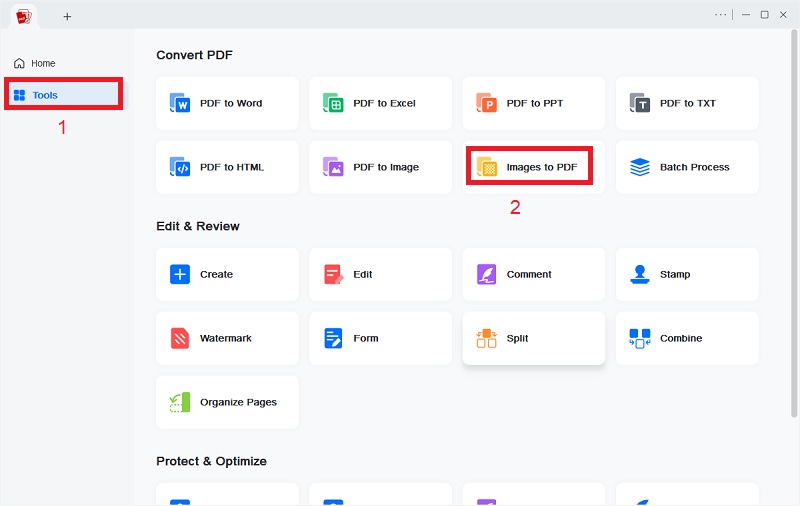The height and width of the screenshot is (506, 800).
Task: Click the Home house icon in sidebar
Action: click(x=19, y=63)
